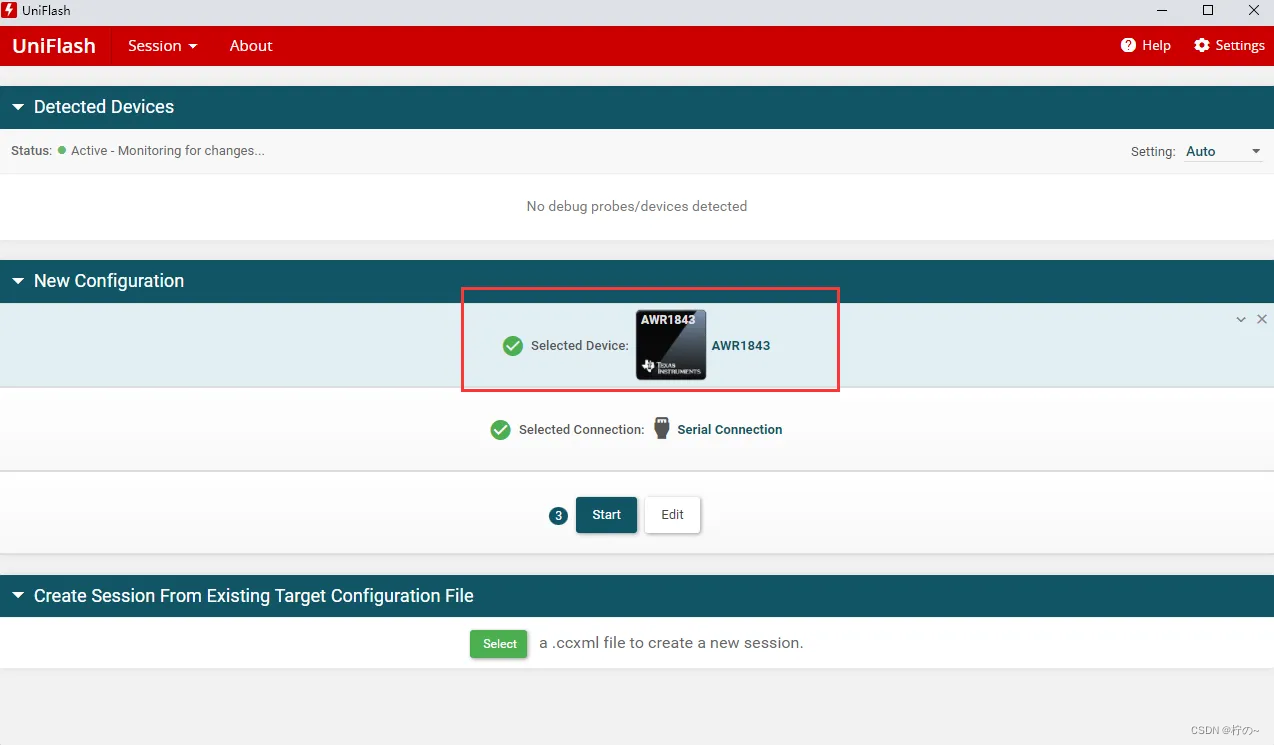Click the 'Selected Device:' label
The width and height of the screenshot is (1274, 745).
click(580, 346)
